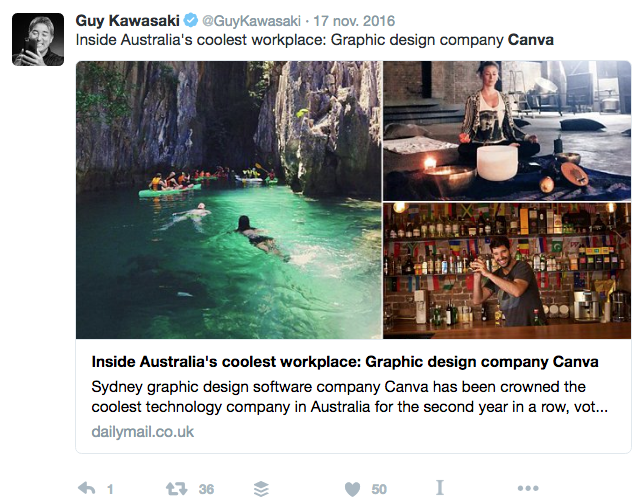Open the bartender photo
Screen dimensions: 644x504
click(x=506, y=270)
